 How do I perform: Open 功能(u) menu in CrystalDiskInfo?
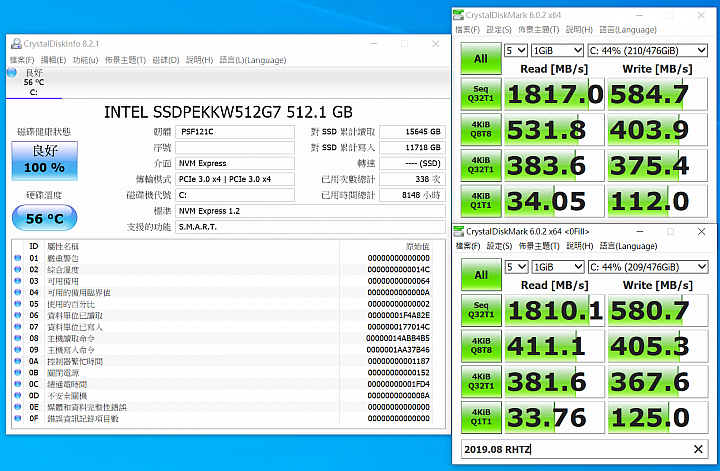point(85,60)
